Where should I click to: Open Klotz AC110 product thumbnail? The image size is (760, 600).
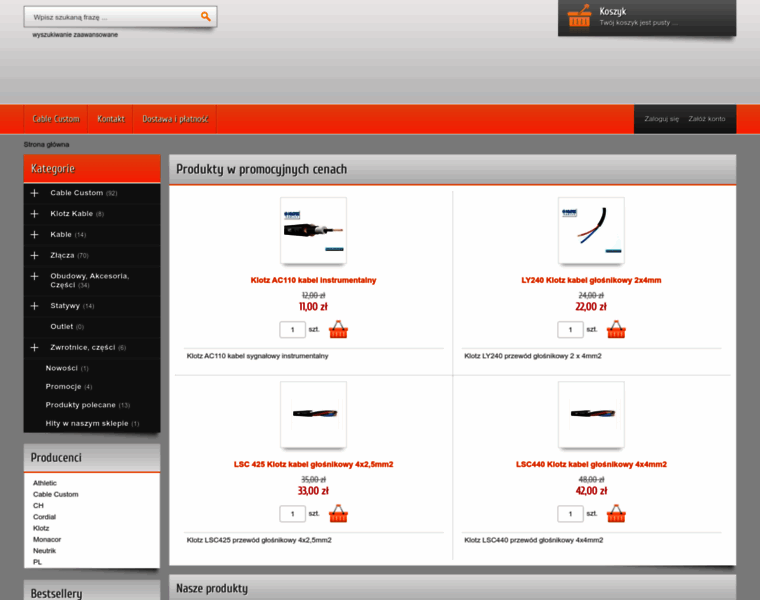pos(313,231)
